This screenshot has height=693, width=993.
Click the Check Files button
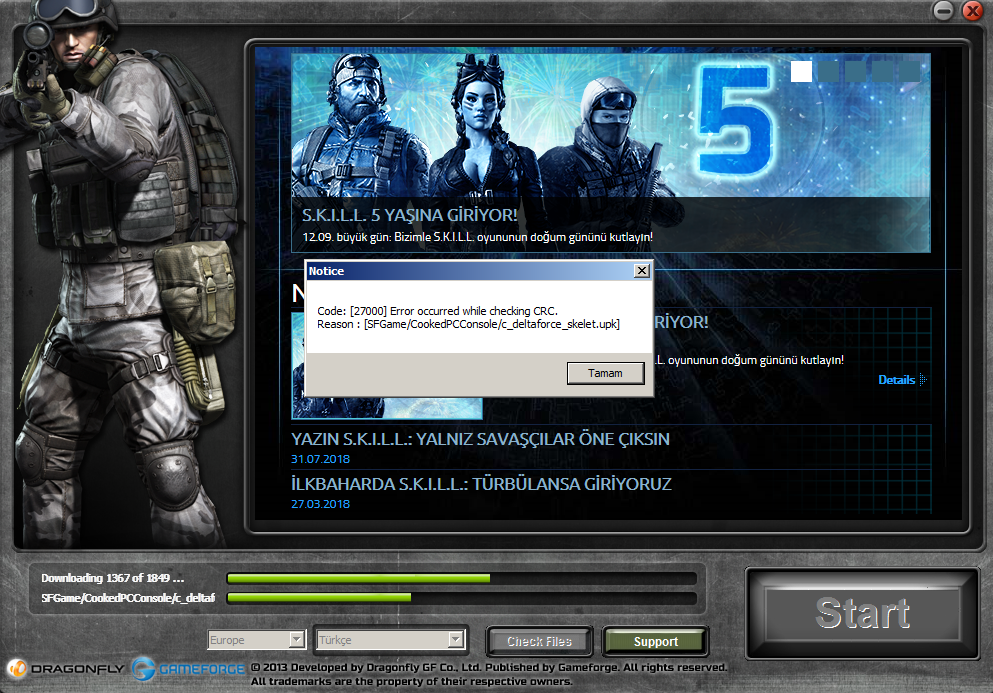pyautogui.click(x=540, y=642)
